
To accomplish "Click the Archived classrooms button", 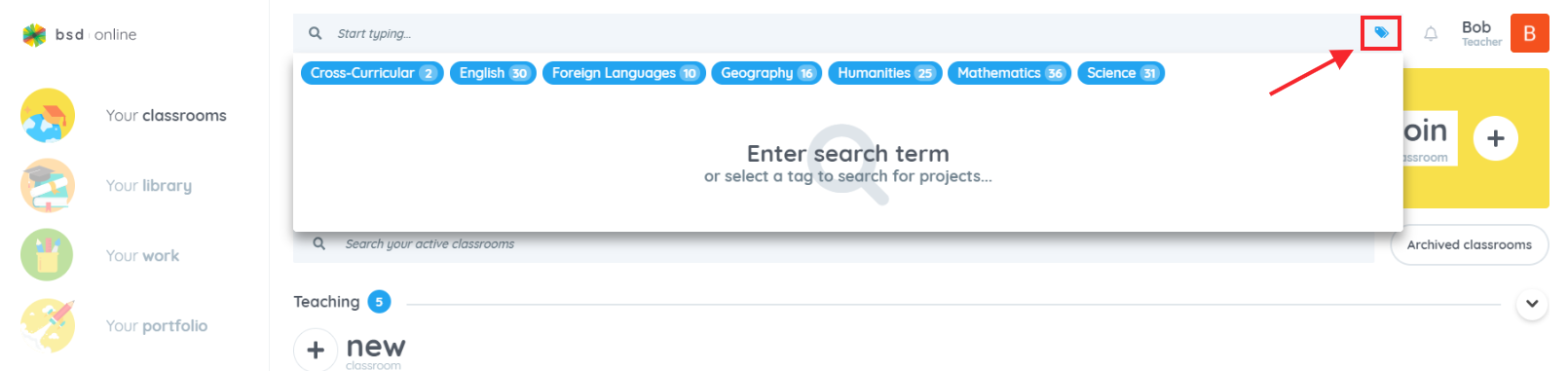I will [x=1470, y=245].
